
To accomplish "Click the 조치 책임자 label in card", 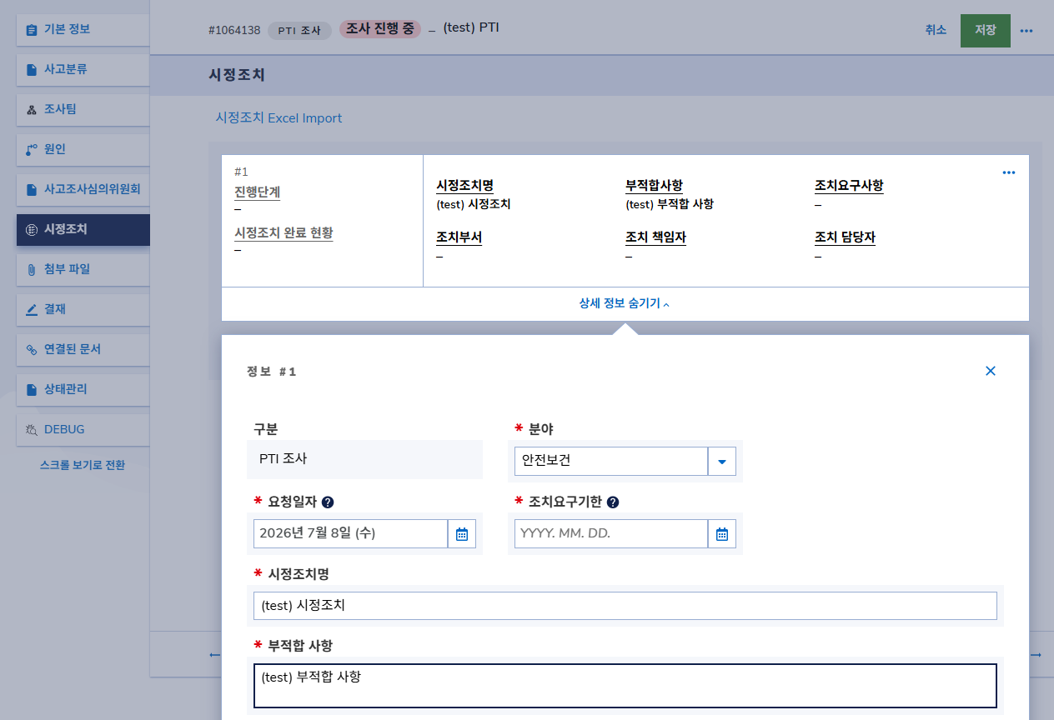I will click(655, 237).
